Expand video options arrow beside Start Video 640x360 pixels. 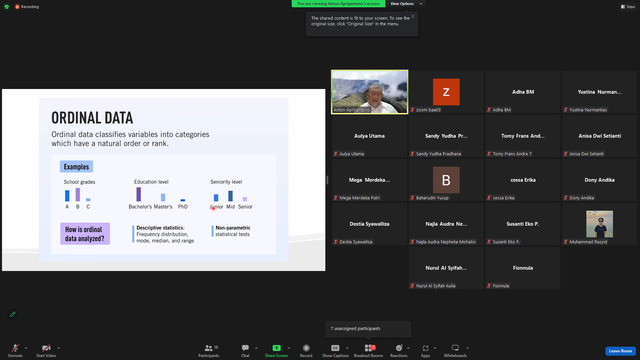(58, 348)
